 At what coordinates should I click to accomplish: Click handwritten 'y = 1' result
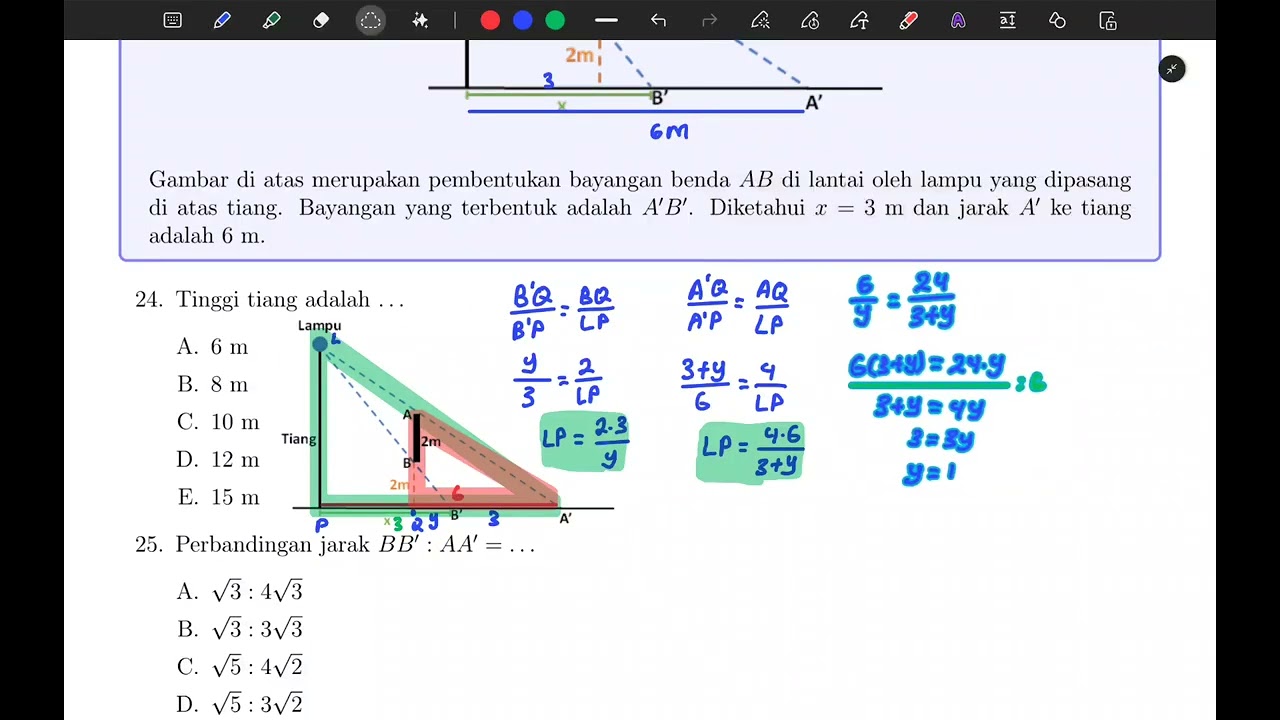(929, 472)
